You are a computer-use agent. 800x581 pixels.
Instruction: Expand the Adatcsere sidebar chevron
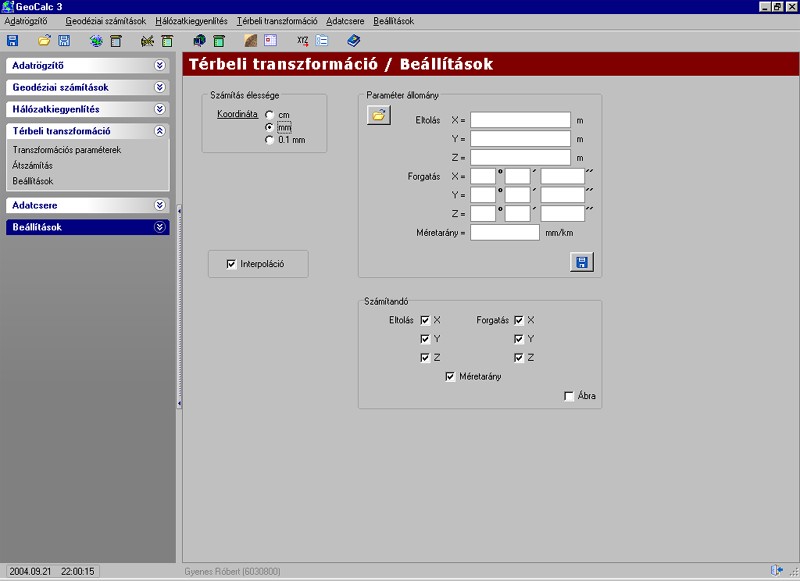coord(160,205)
